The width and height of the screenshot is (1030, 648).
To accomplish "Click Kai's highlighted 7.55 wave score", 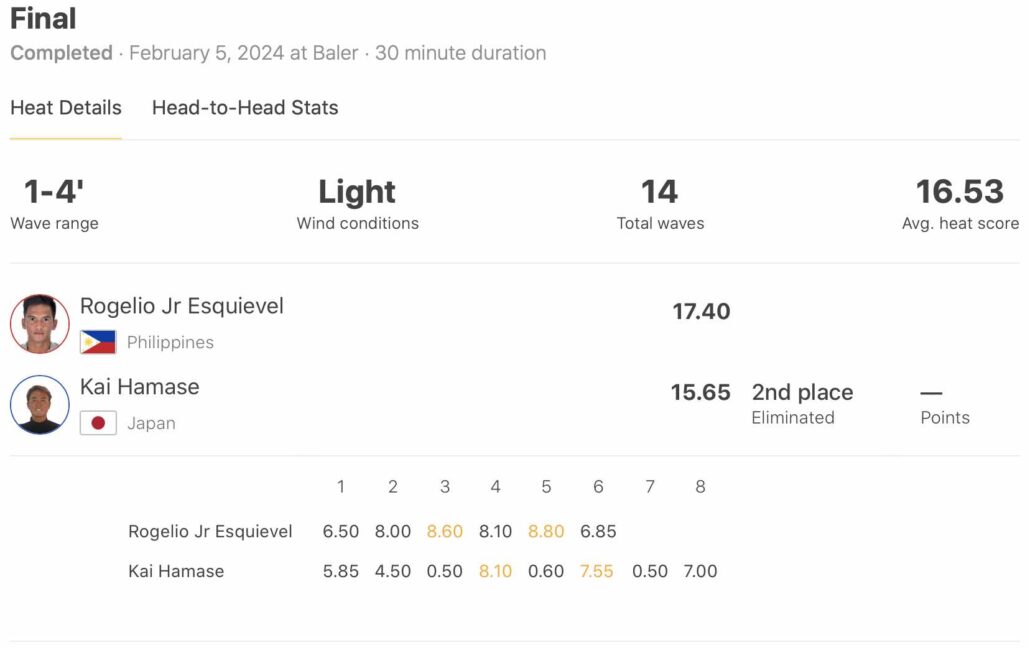I will point(597,571).
